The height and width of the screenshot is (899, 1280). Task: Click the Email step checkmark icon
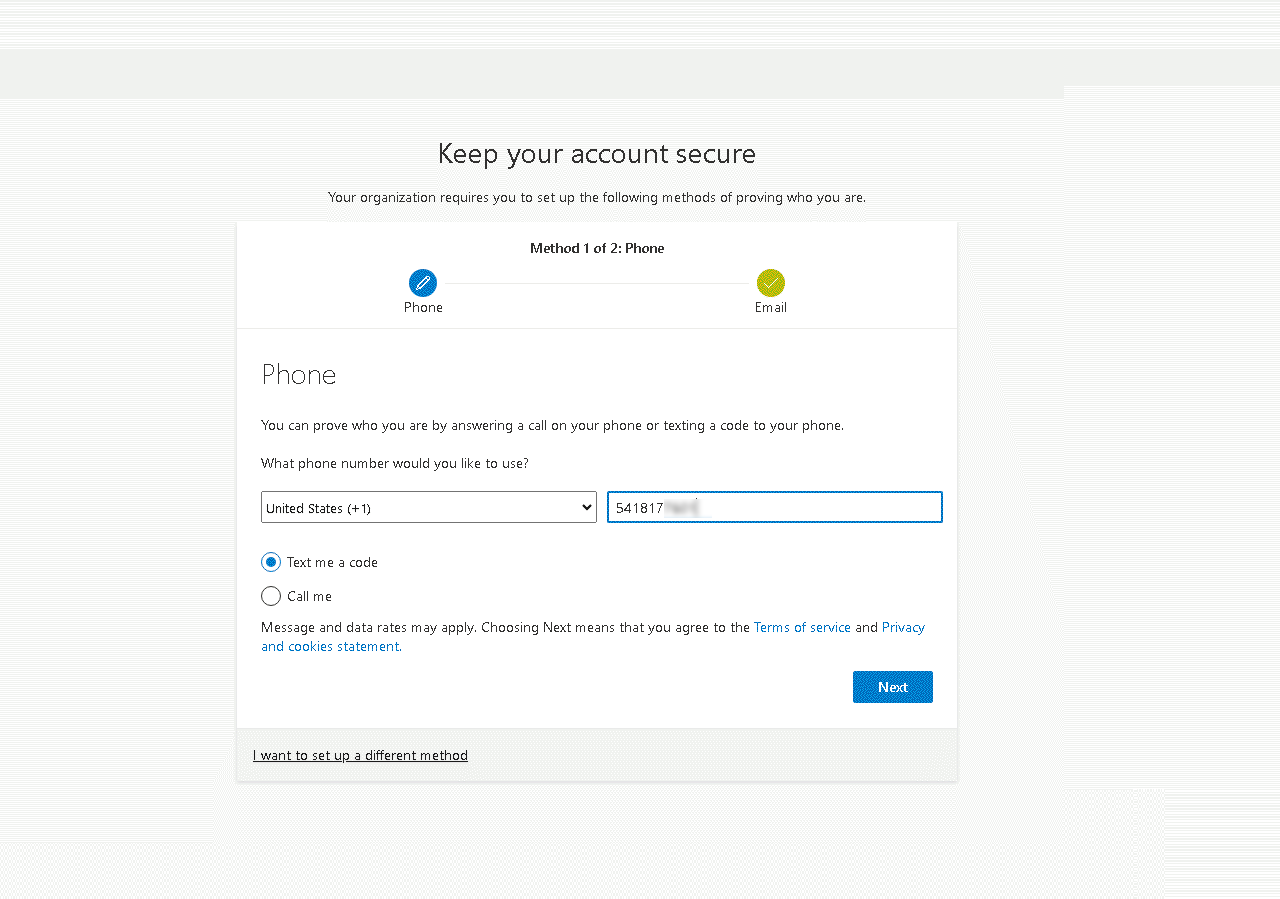770,283
